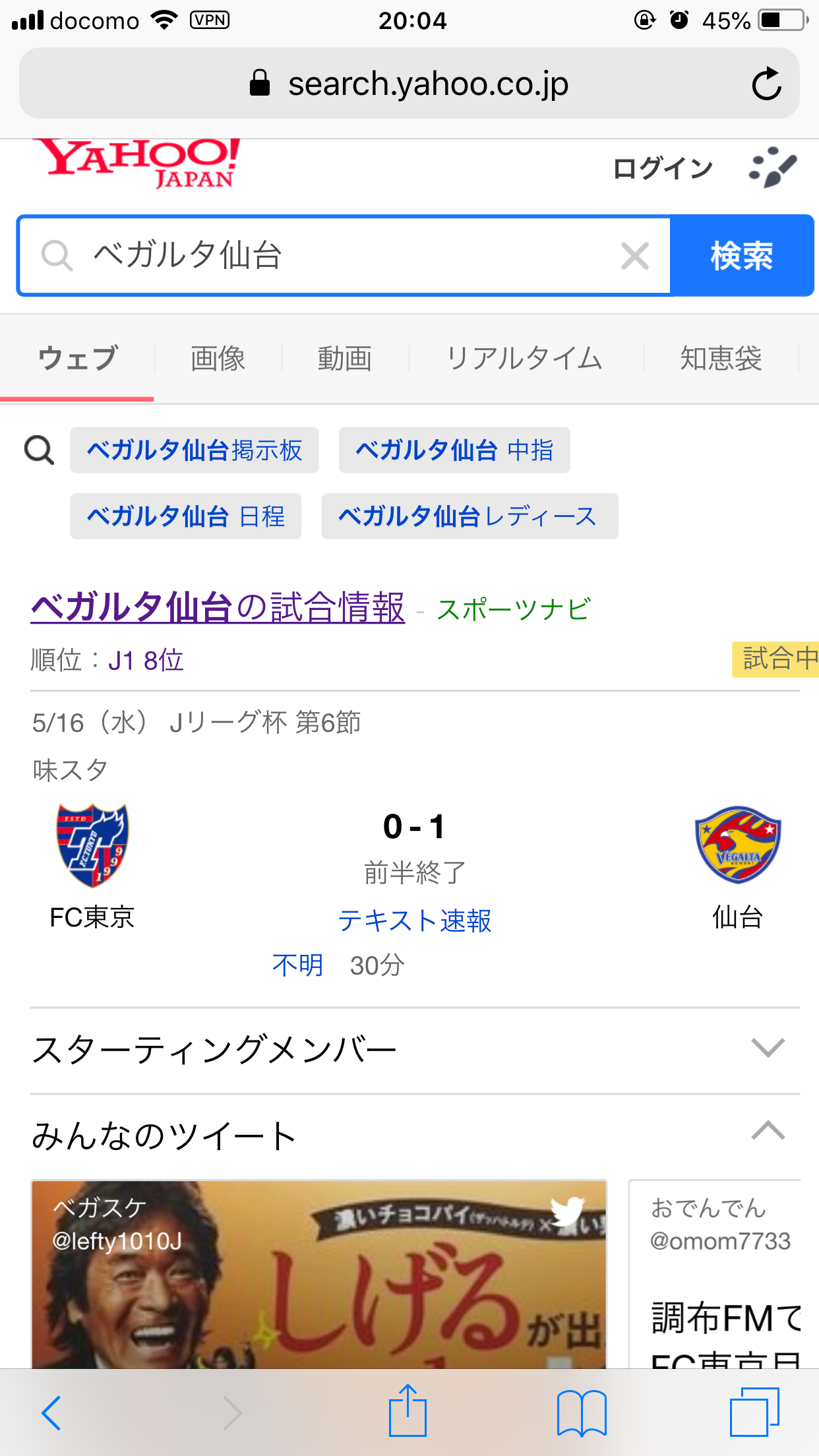Select the ベガルタ仙台 日程 suggestion chip
This screenshot has height=1456, width=819.
tap(186, 516)
